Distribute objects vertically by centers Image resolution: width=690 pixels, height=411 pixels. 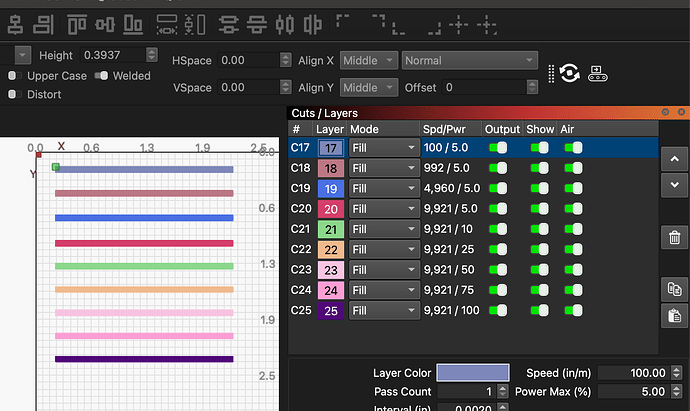229,25
